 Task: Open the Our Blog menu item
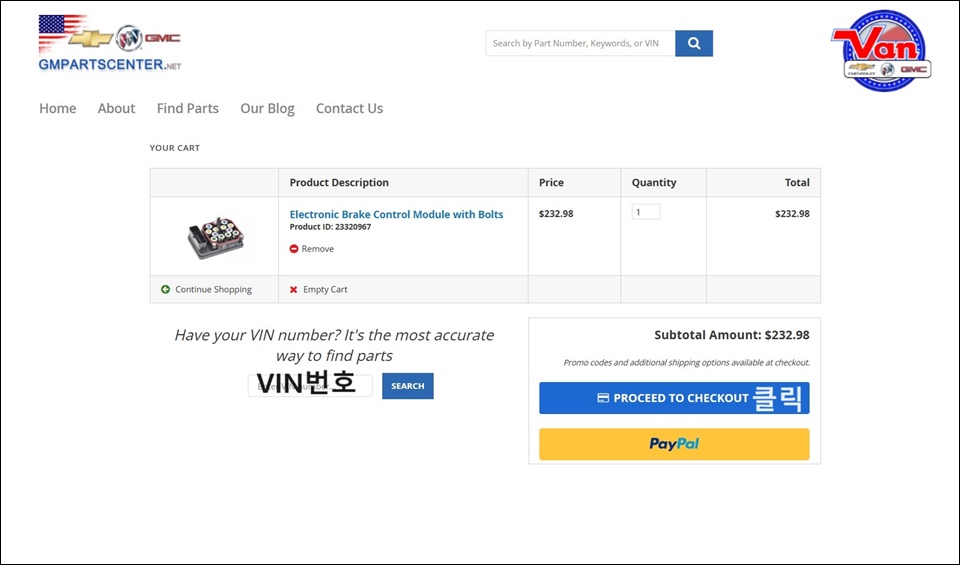coord(267,108)
